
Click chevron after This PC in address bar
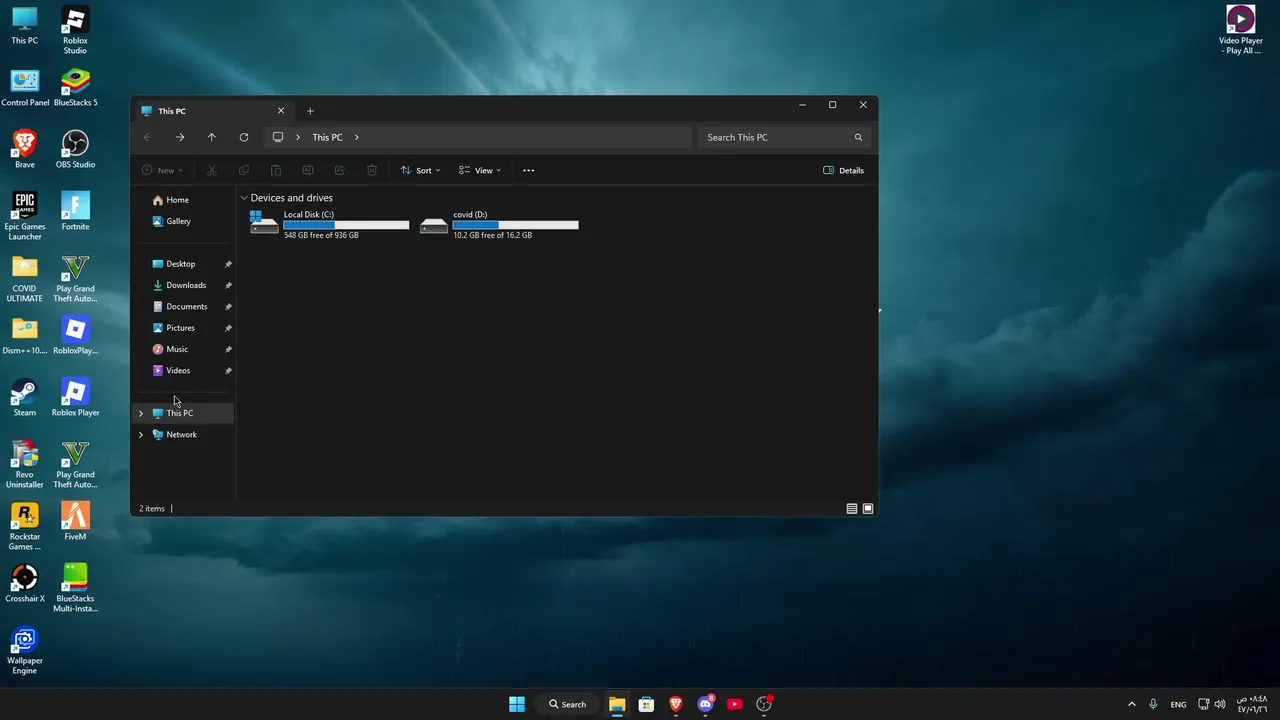356,137
